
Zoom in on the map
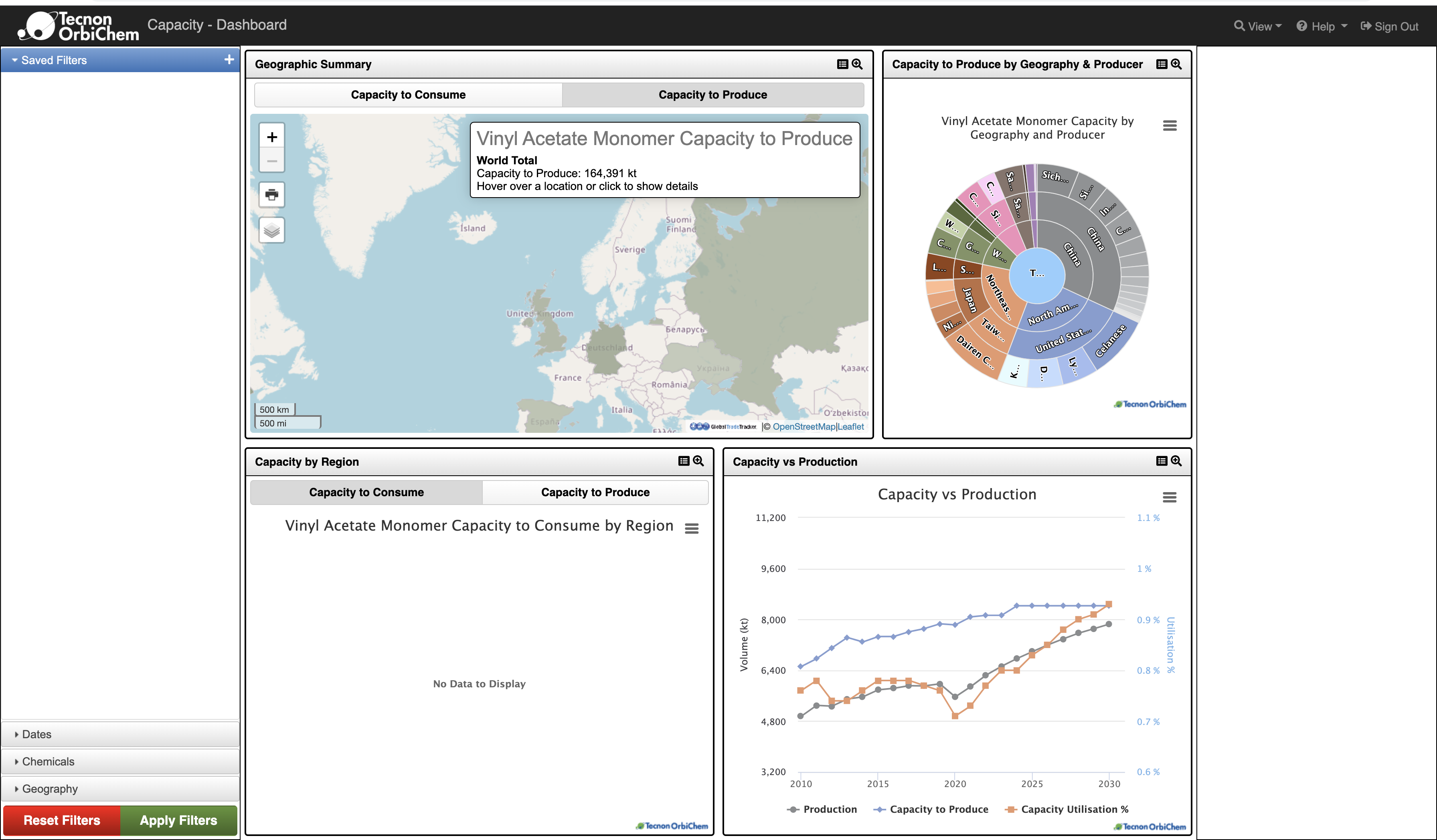pyautogui.click(x=272, y=137)
